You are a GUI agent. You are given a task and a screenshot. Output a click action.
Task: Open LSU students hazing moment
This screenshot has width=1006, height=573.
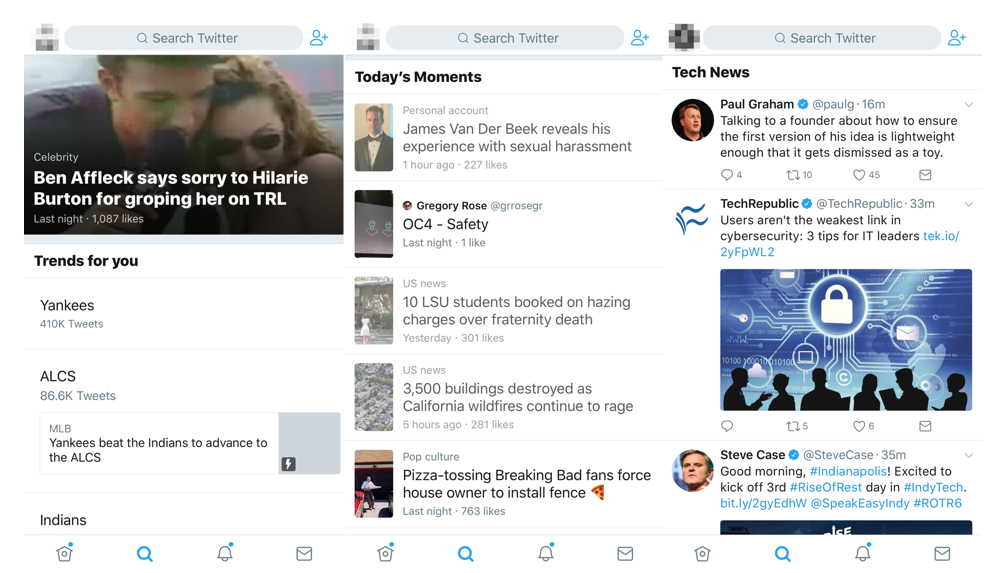(504, 311)
